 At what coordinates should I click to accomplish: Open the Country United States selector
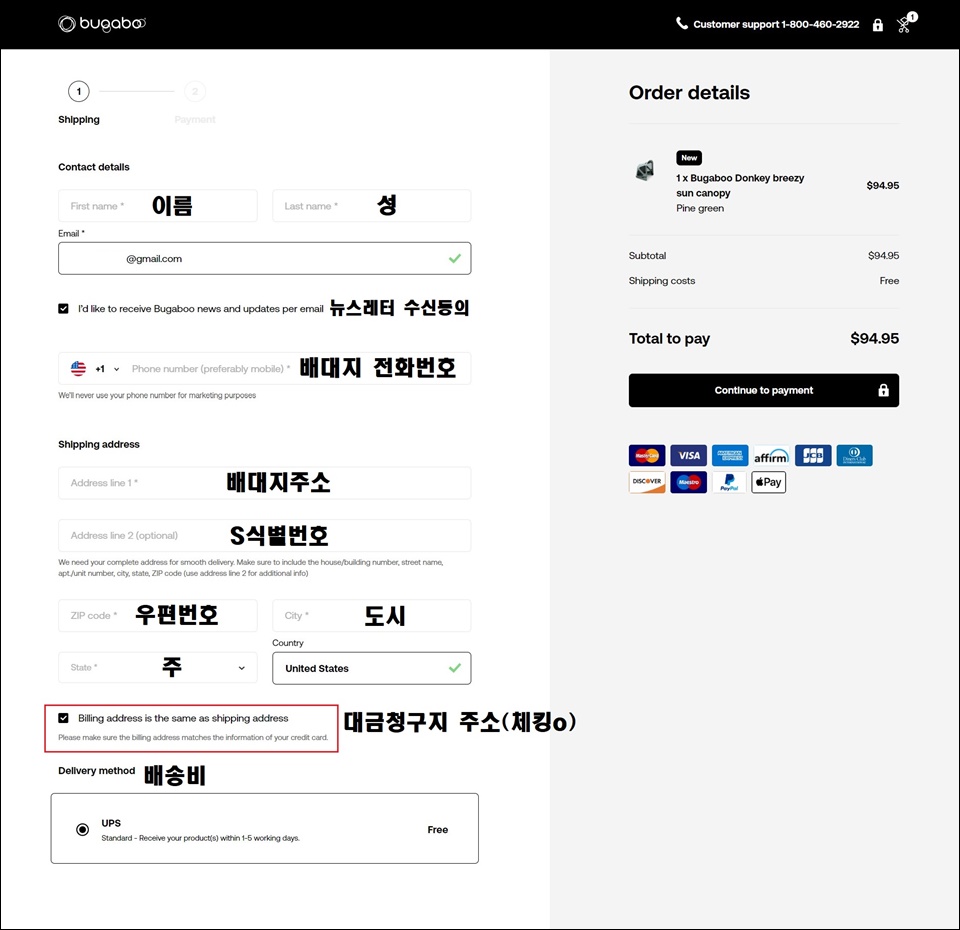click(372, 668)
